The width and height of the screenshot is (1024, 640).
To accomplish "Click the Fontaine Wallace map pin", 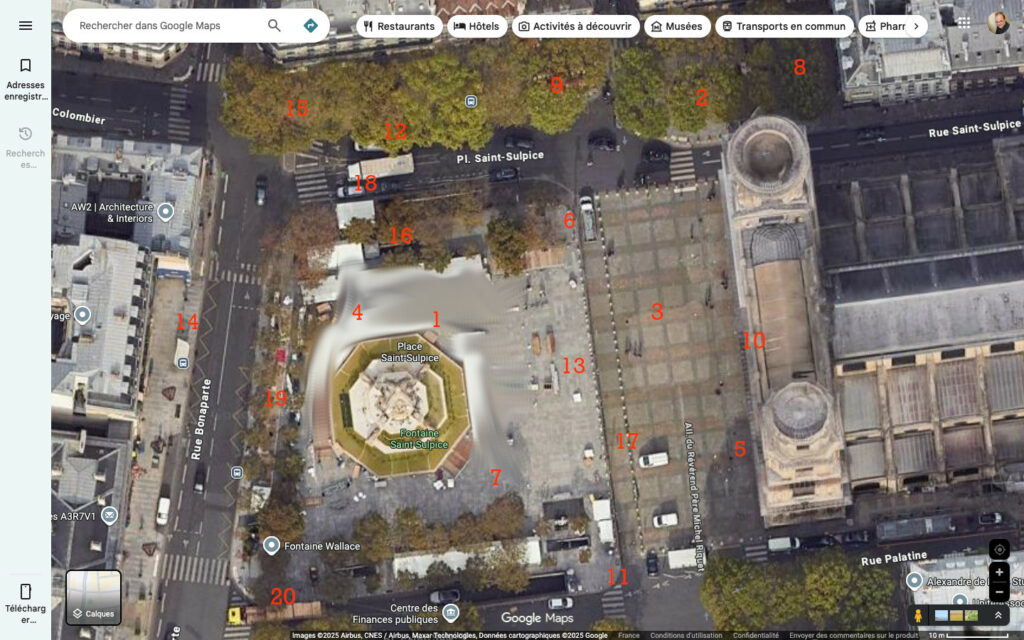I will point(271,546).
